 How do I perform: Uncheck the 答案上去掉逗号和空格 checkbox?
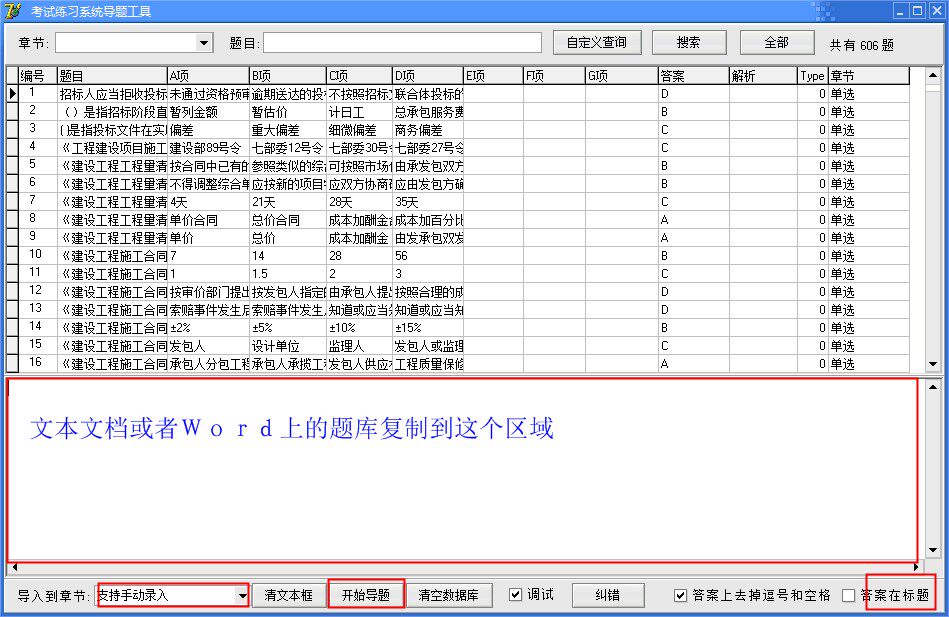click(x=683, y=595)
